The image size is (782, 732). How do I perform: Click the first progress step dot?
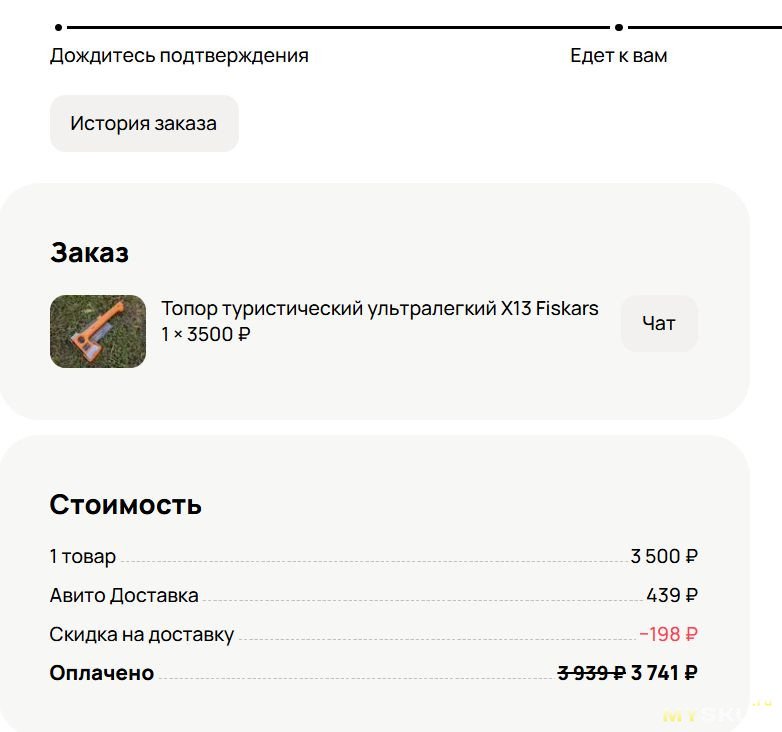[59, 28]
